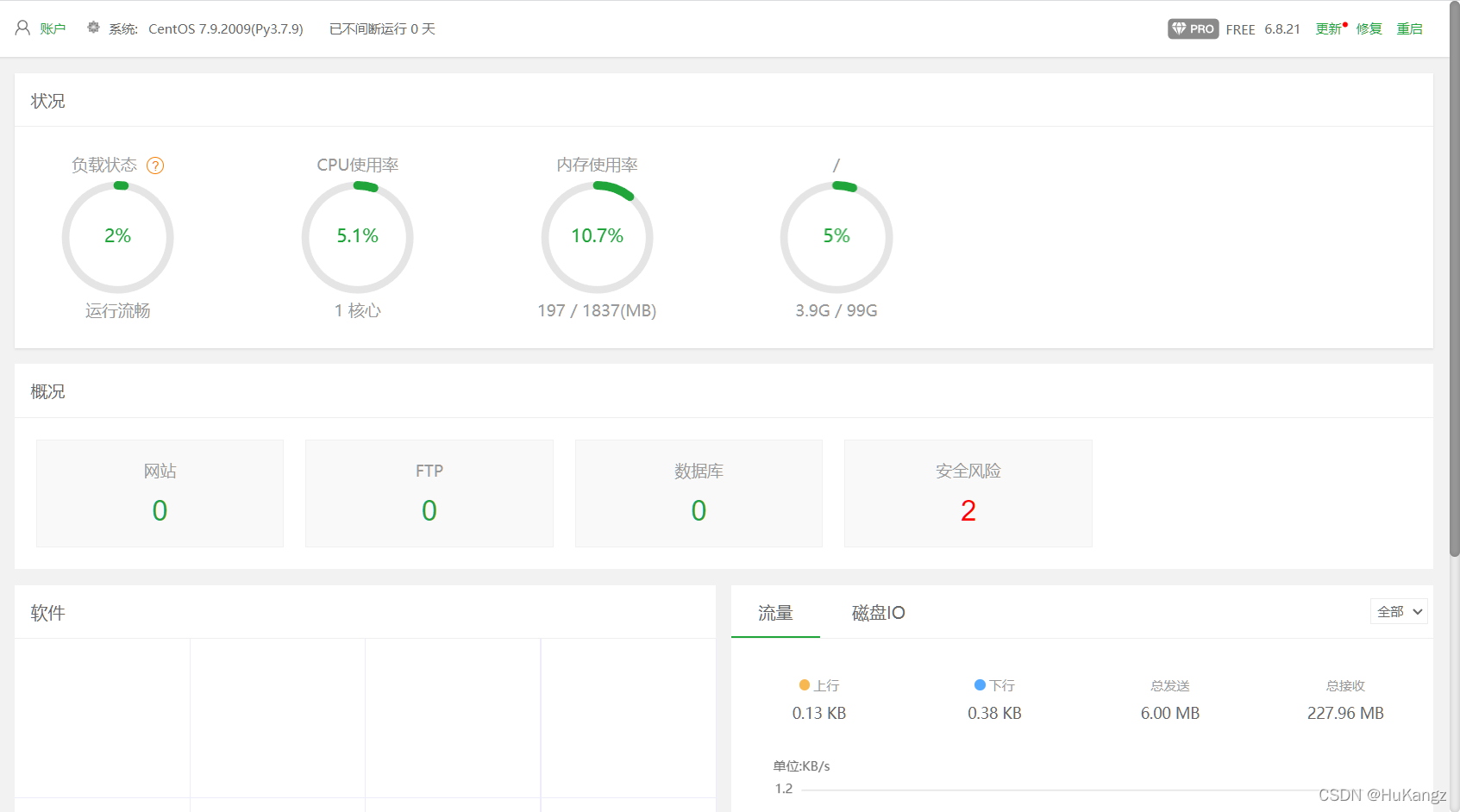Click the root disk 5% gauge
This screenshot has height=812, width=1460.
(x=837, y=237)
